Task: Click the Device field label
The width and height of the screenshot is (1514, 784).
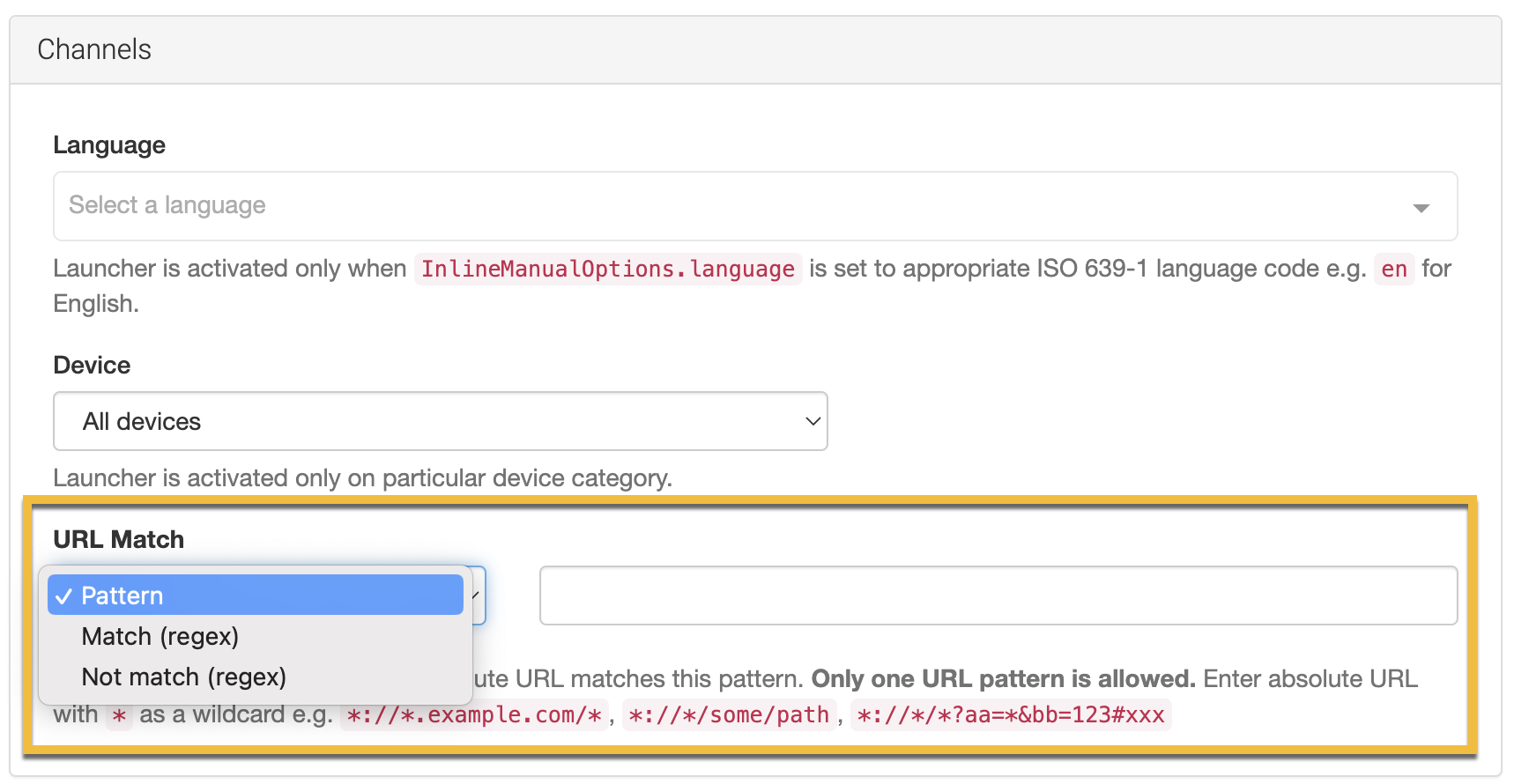Action: 92,365
